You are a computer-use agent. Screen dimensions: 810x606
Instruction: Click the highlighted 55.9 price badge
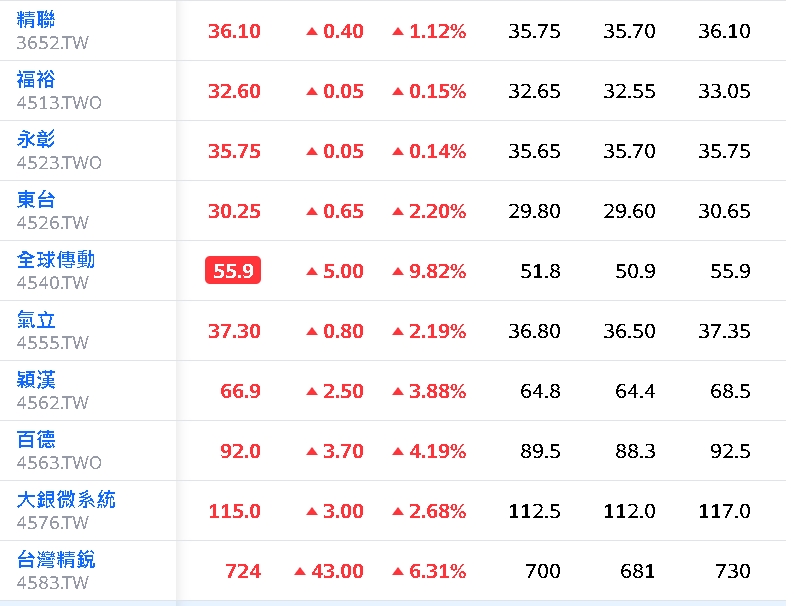coord(233,270)
